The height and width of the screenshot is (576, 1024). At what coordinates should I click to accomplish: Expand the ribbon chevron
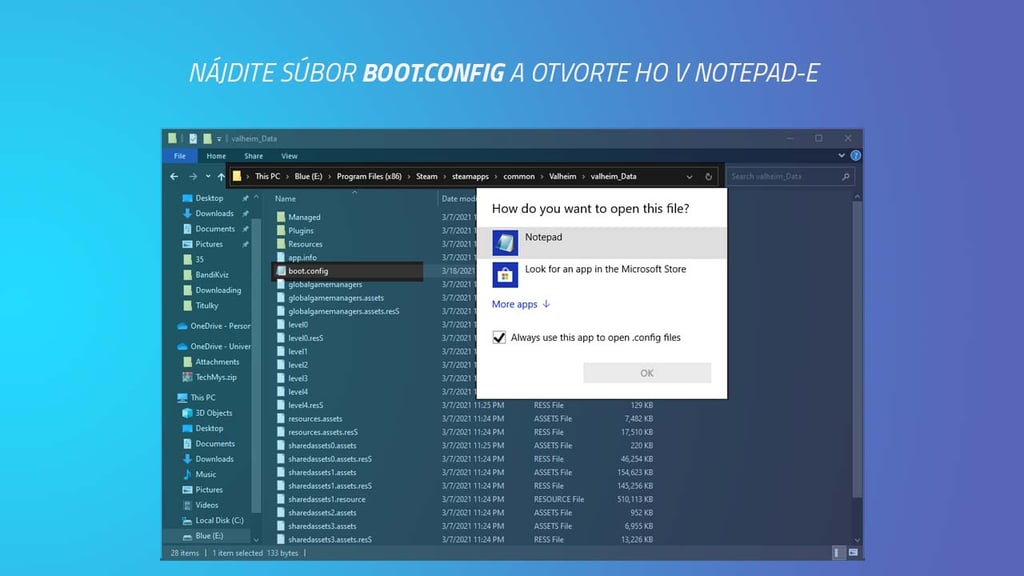tap(841, 155)
